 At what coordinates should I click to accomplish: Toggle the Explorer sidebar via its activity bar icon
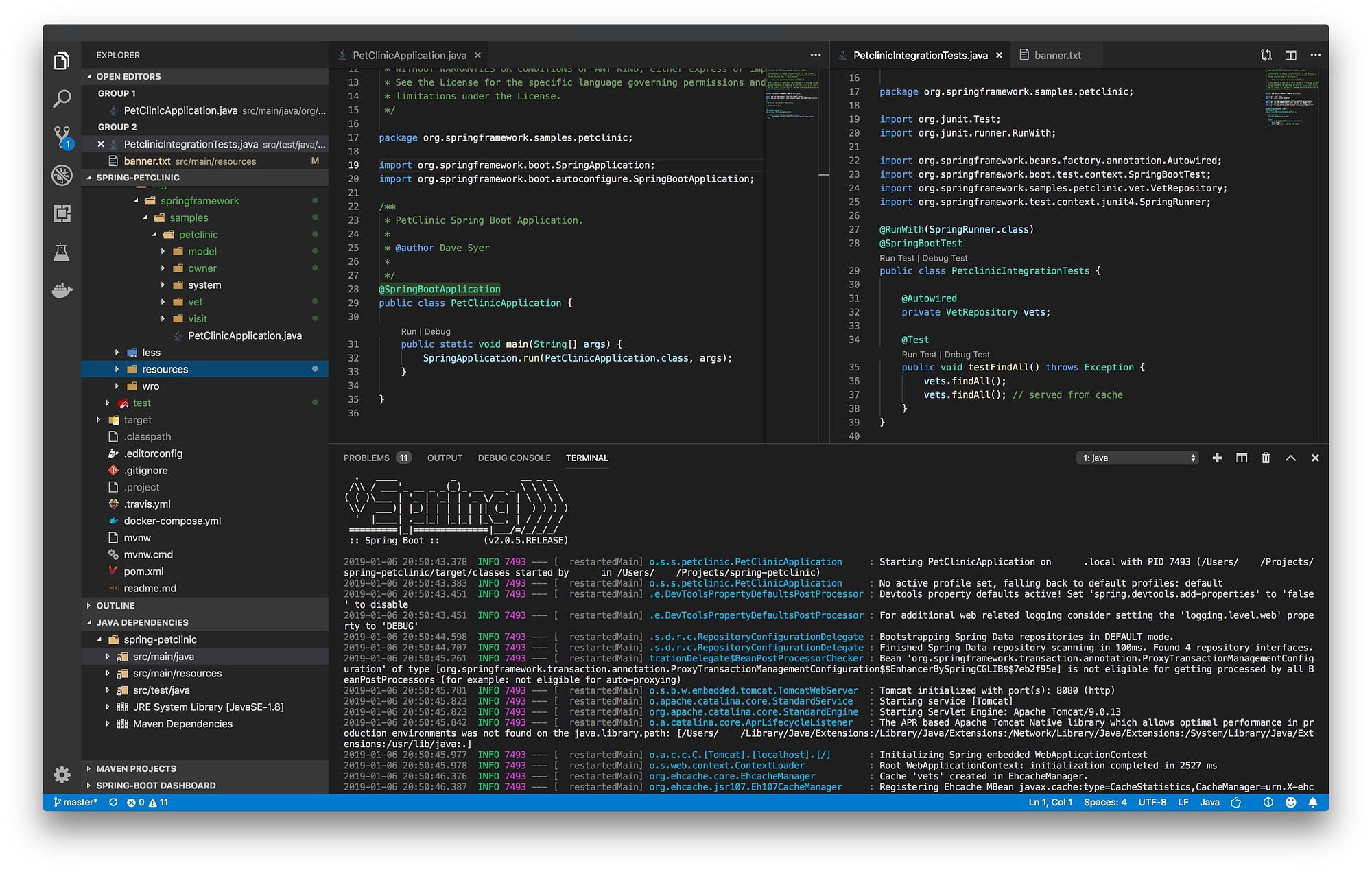62,60
